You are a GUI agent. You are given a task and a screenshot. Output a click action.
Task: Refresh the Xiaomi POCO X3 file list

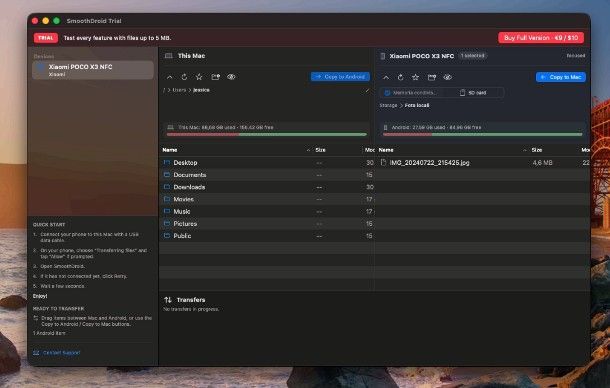pos(400,77)
